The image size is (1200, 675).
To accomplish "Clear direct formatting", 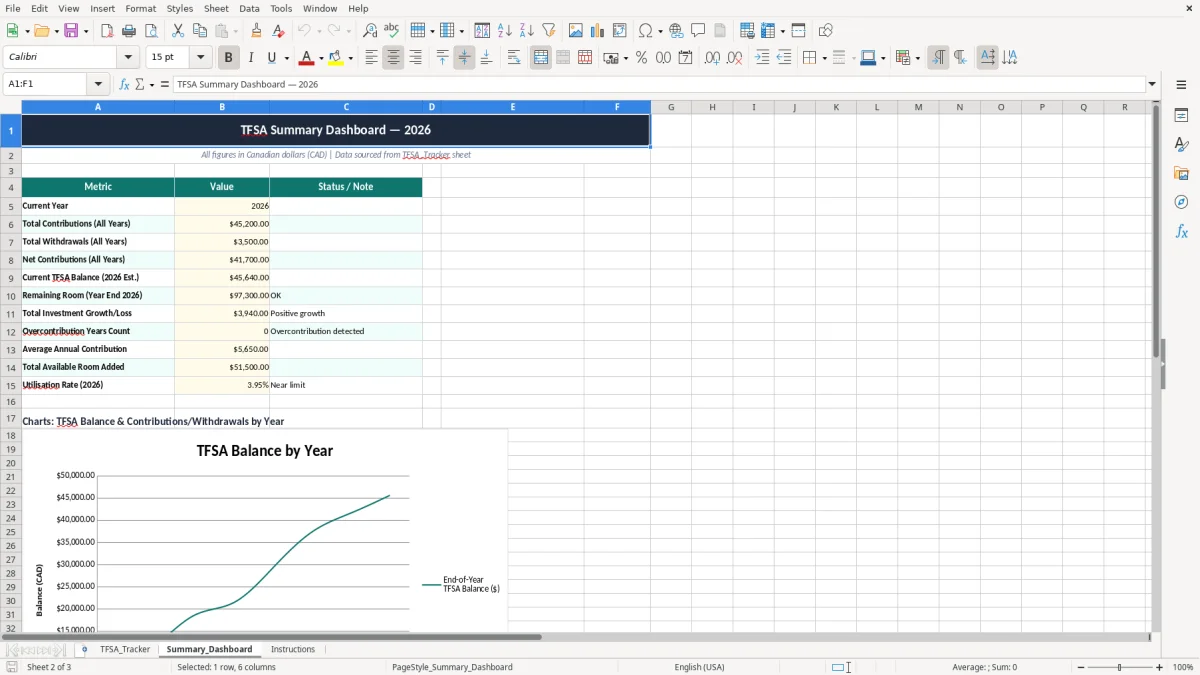I will 278,31.
